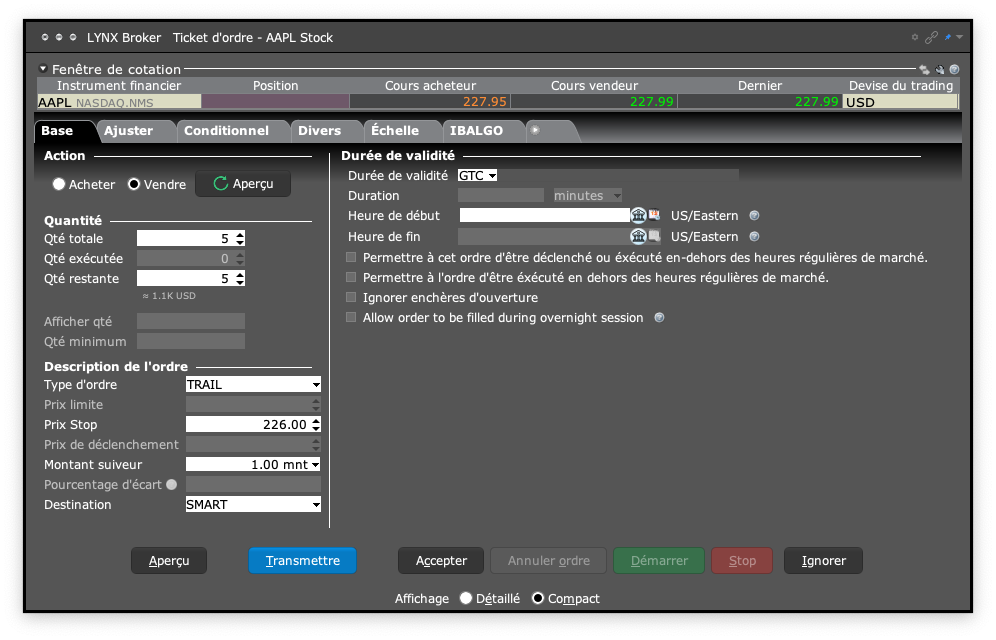Click the empty Position cell
The width and height of the screenshot is (996, 640).
(275, 102)
